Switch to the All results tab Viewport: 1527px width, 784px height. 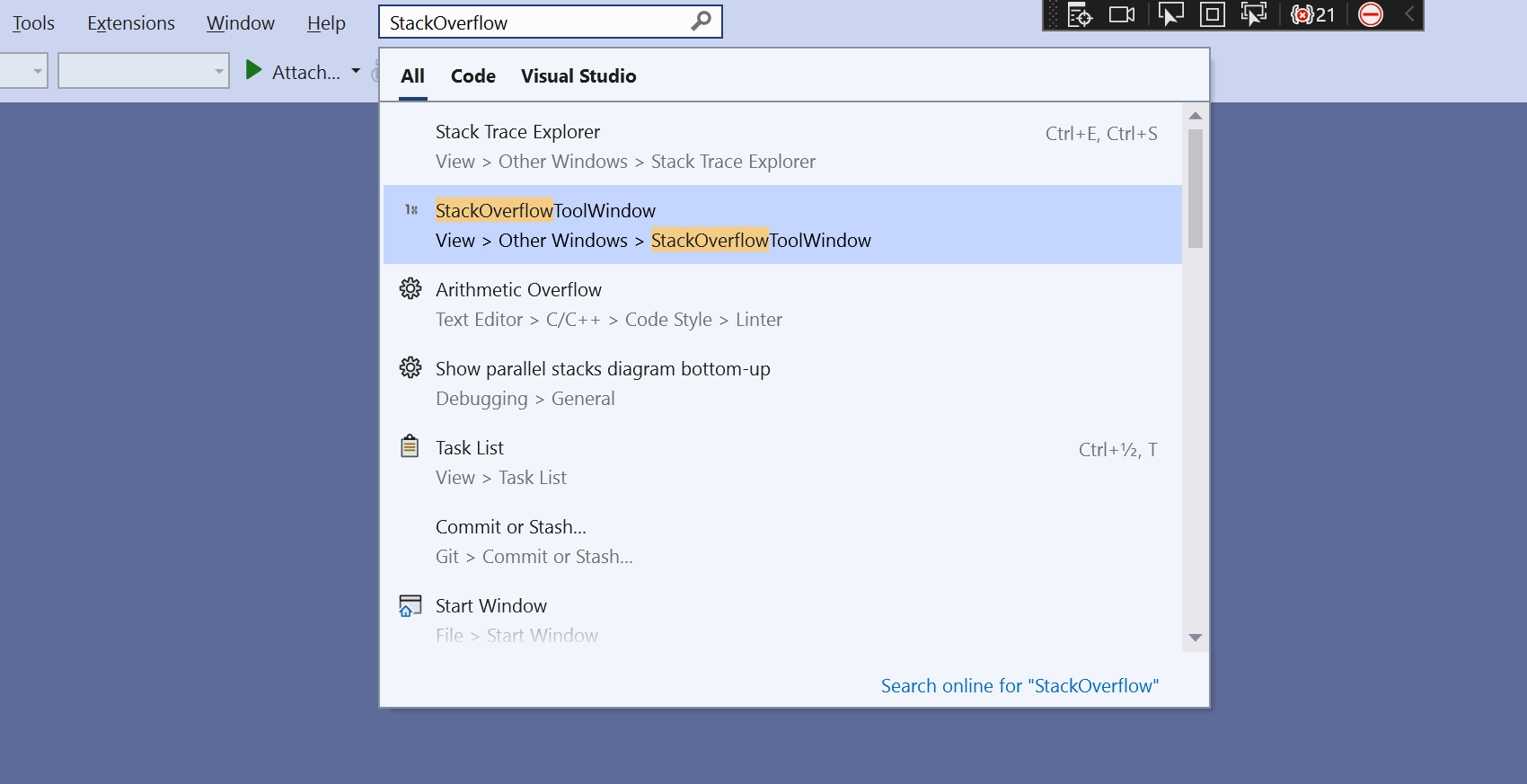point(412,76)
